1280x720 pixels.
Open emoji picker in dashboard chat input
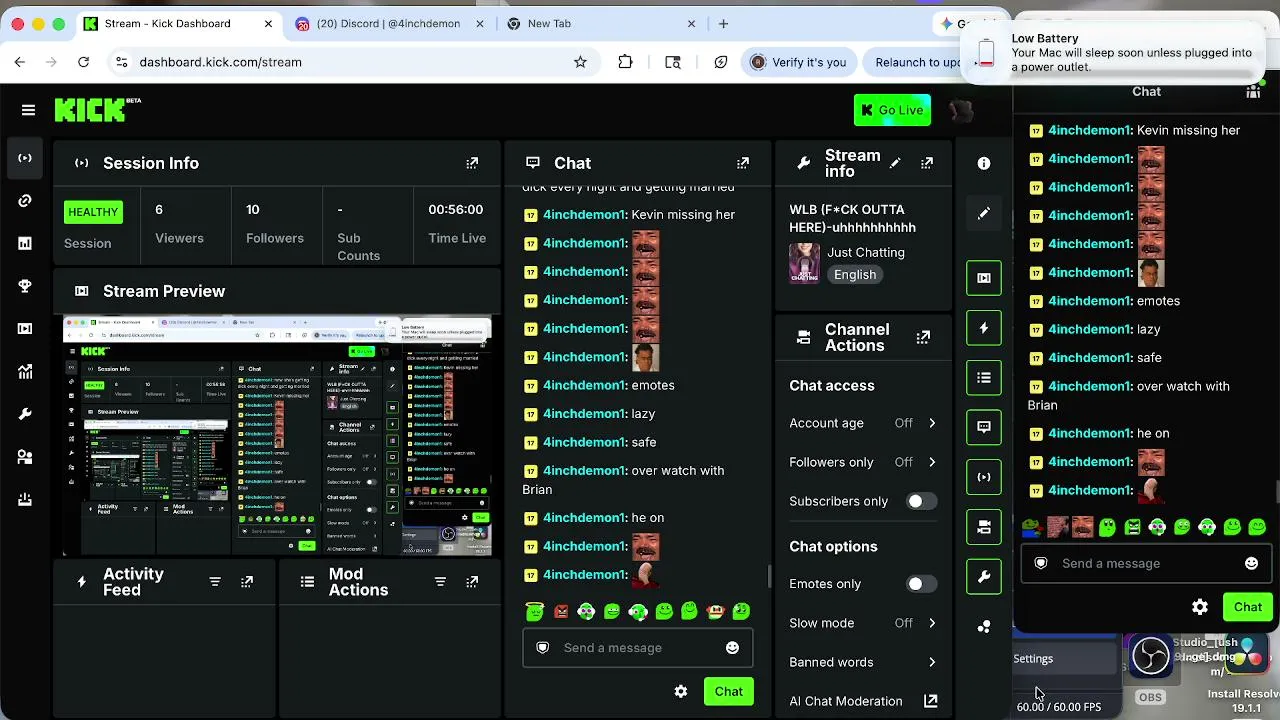[732, 648]
